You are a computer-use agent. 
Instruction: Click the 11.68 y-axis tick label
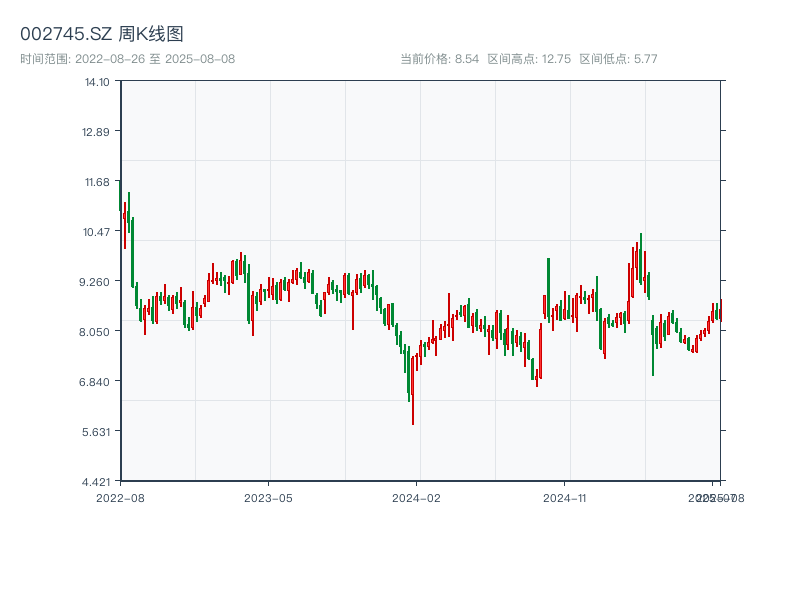97,182
